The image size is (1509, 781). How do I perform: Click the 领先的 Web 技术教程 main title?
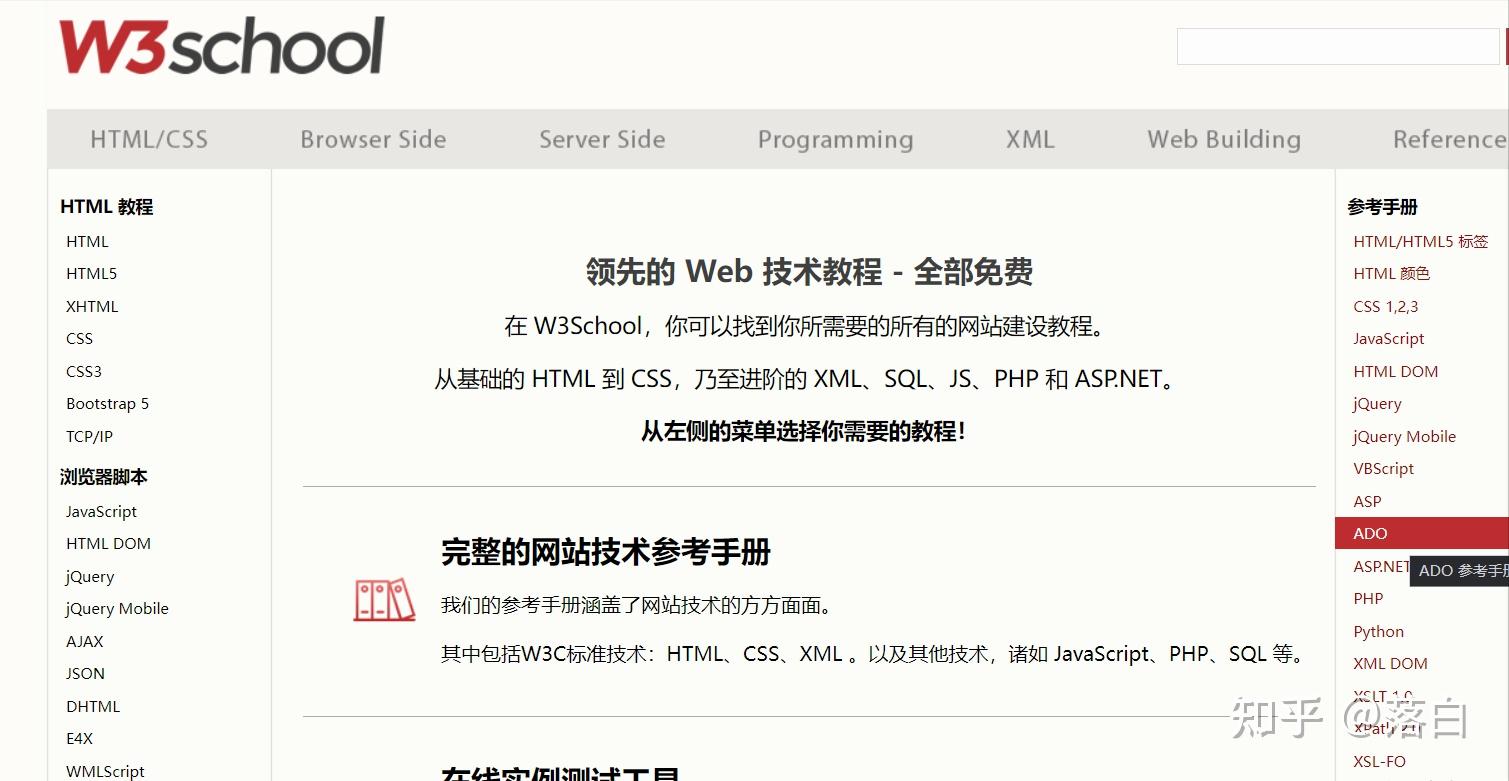[809, 271]
